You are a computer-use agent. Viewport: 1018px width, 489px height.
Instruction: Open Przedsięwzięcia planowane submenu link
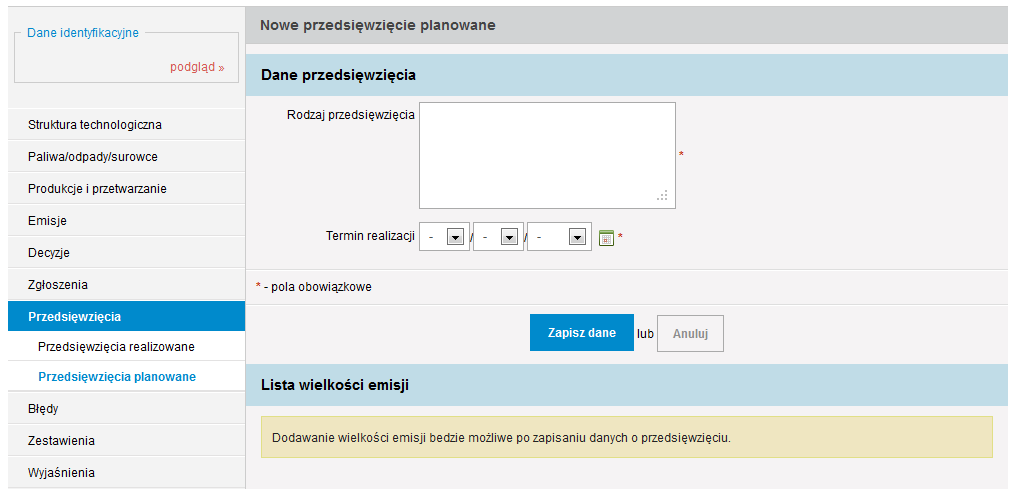pyautogui.click(x=117, y=377)
